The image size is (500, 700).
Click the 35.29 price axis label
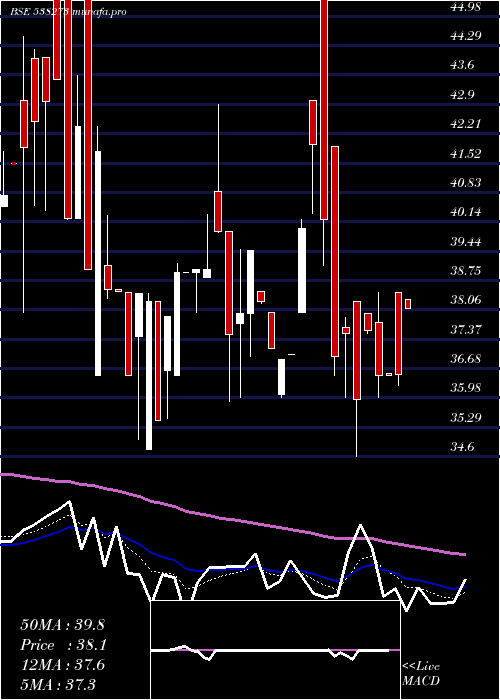coord(467,418)
